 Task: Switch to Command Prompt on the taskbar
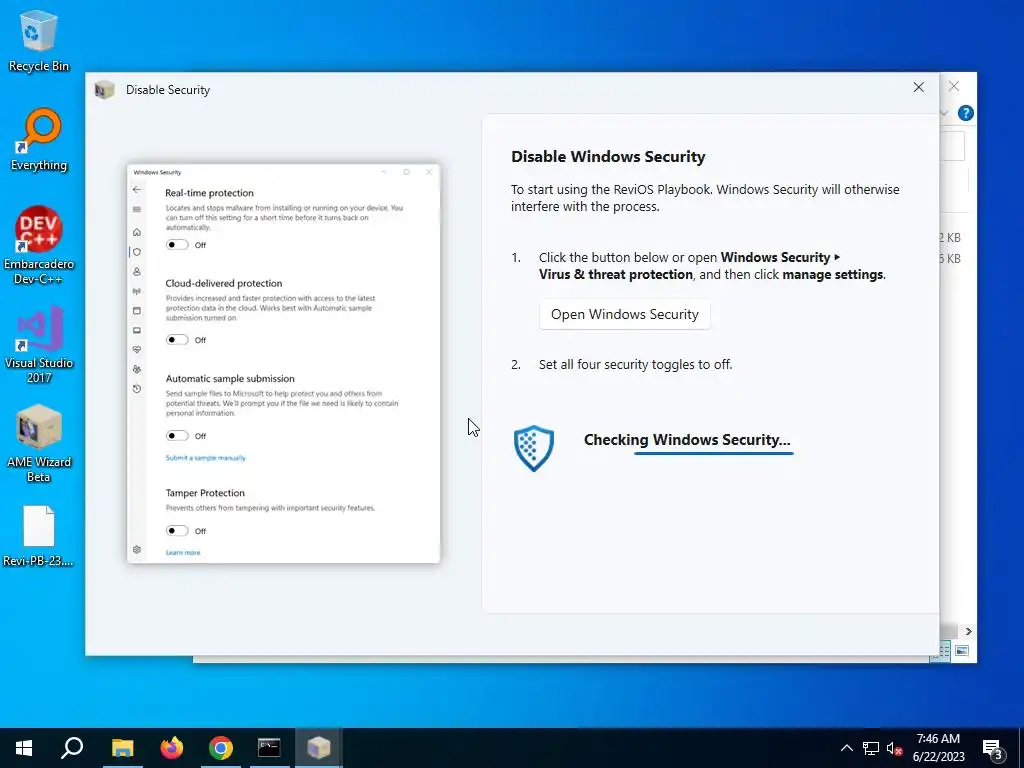coord(269,748)
